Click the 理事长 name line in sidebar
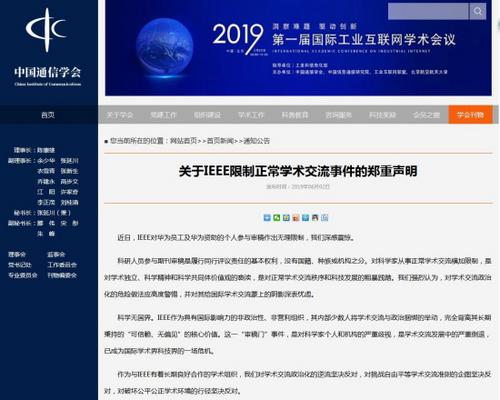The width and height of the screenshot is (500, 400). pyautogui.click(x=34, y=150)
